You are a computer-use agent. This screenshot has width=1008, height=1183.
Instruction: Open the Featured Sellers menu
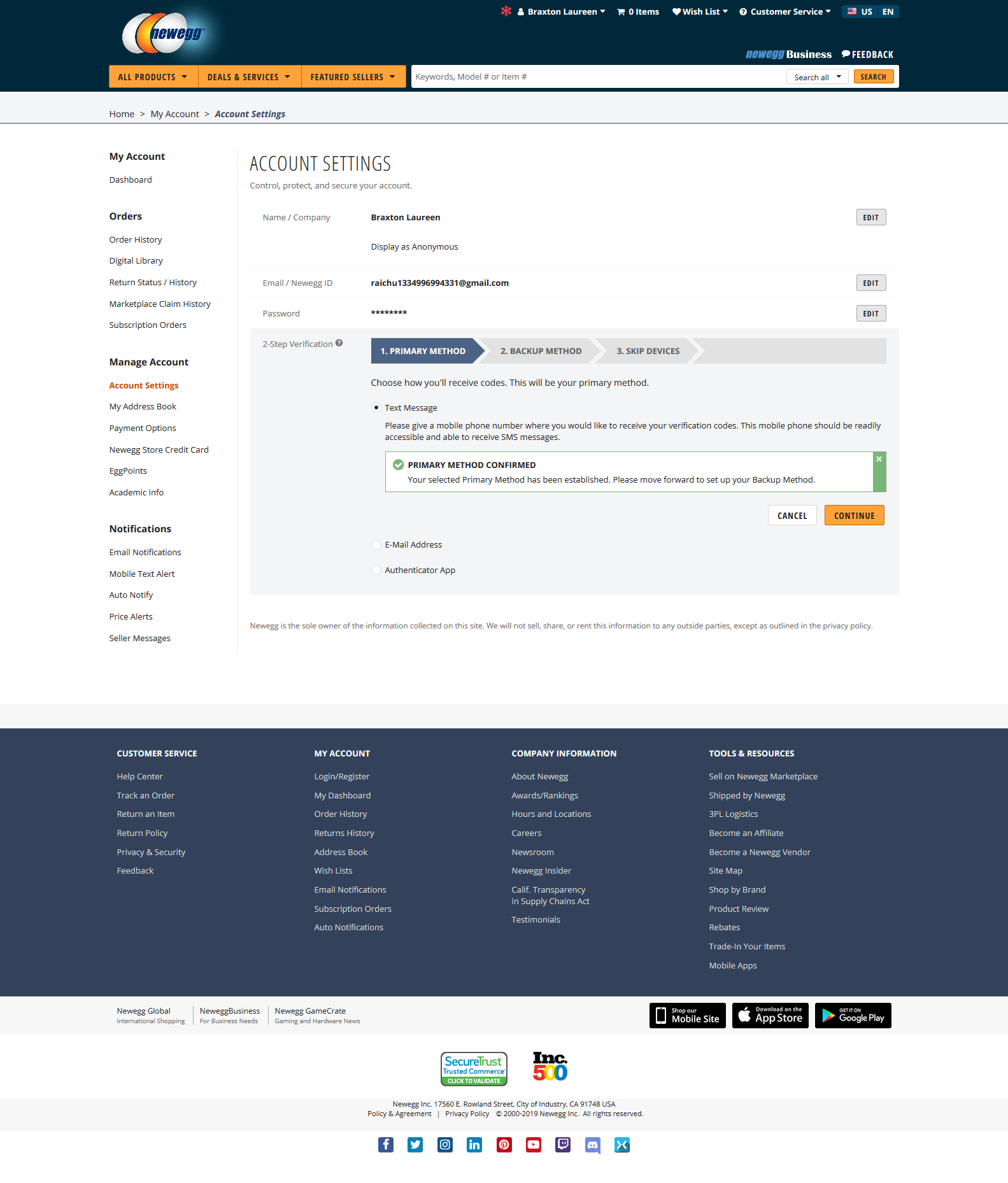[x=353, y=77]
